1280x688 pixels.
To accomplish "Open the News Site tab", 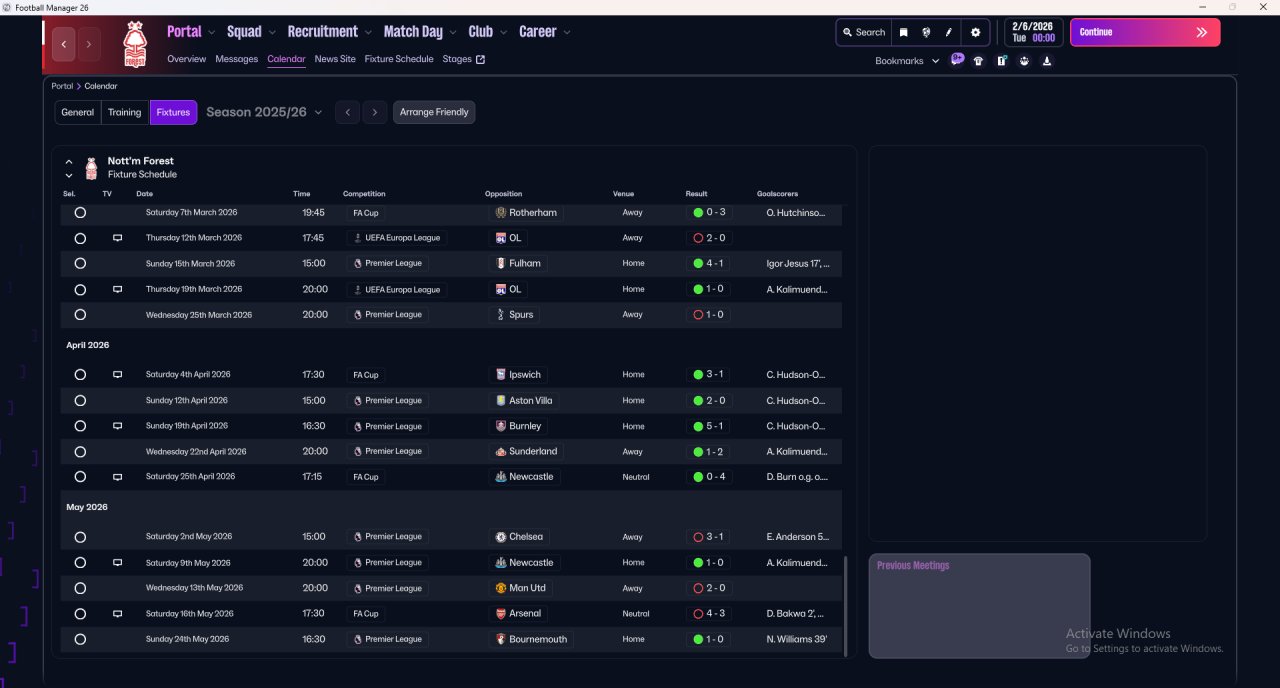I will [334, 59].
